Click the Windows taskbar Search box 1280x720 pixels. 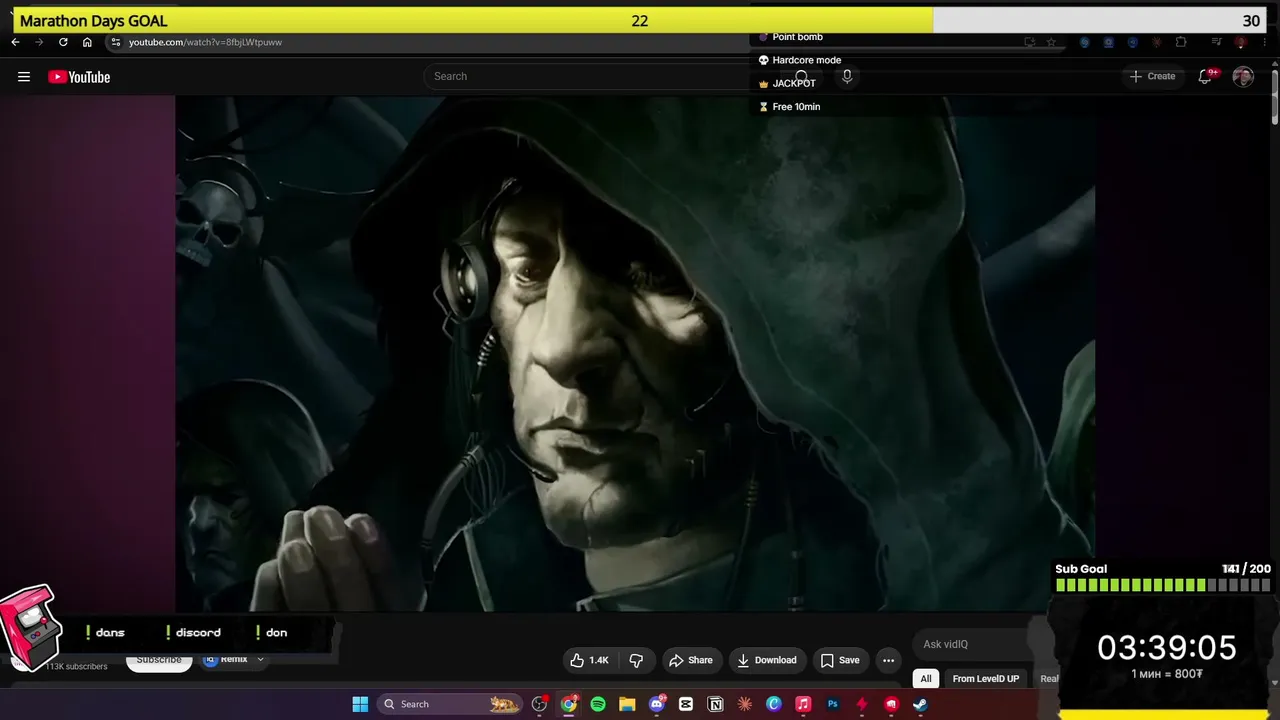[450, 704]
